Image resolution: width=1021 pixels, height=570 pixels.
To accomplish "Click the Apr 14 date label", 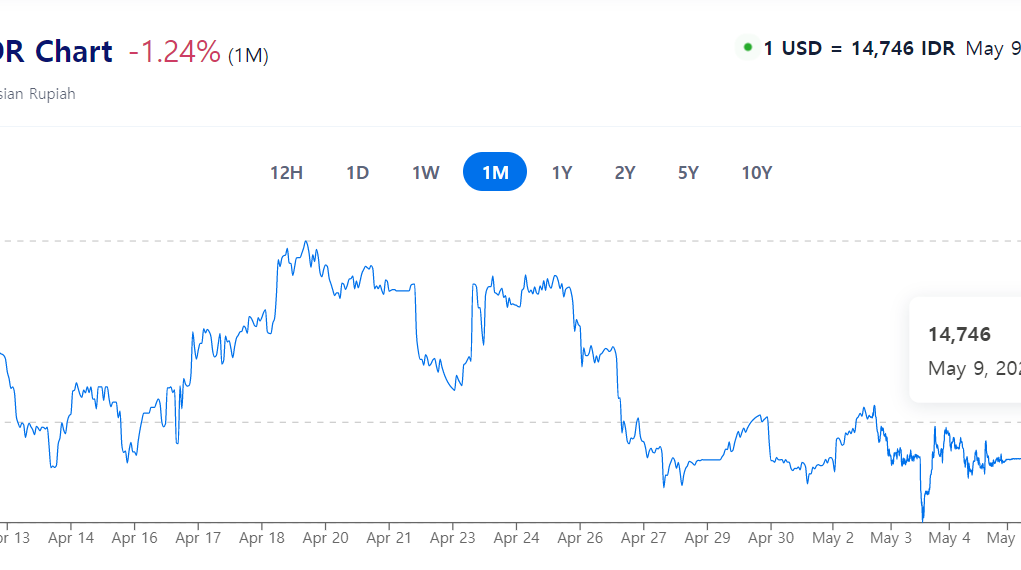I will pyautogui.click(x=71, y=538).
